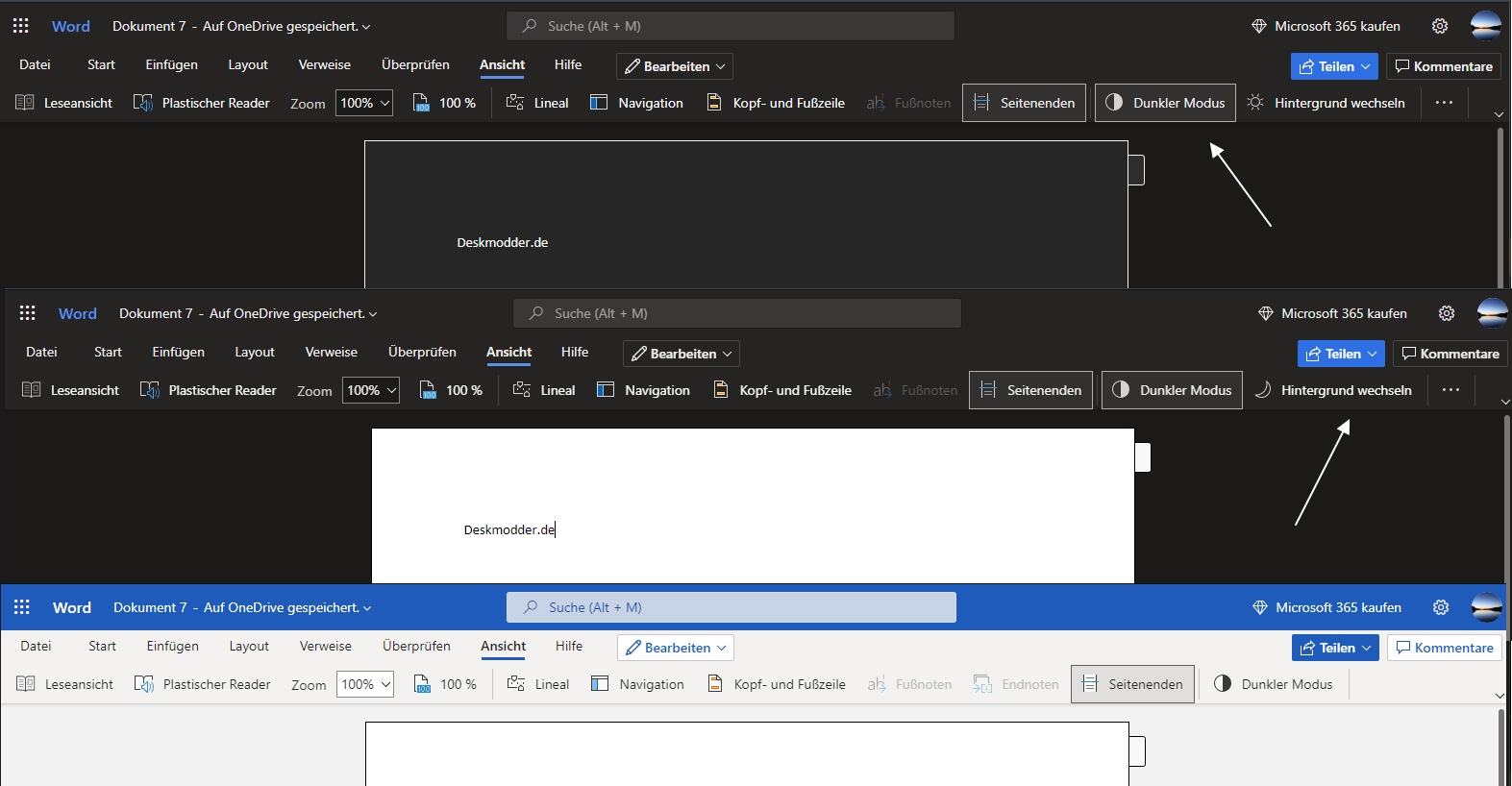
Task: Open the Überprüfen tab in the light-themed ribbon
Action: coord(416,646)
